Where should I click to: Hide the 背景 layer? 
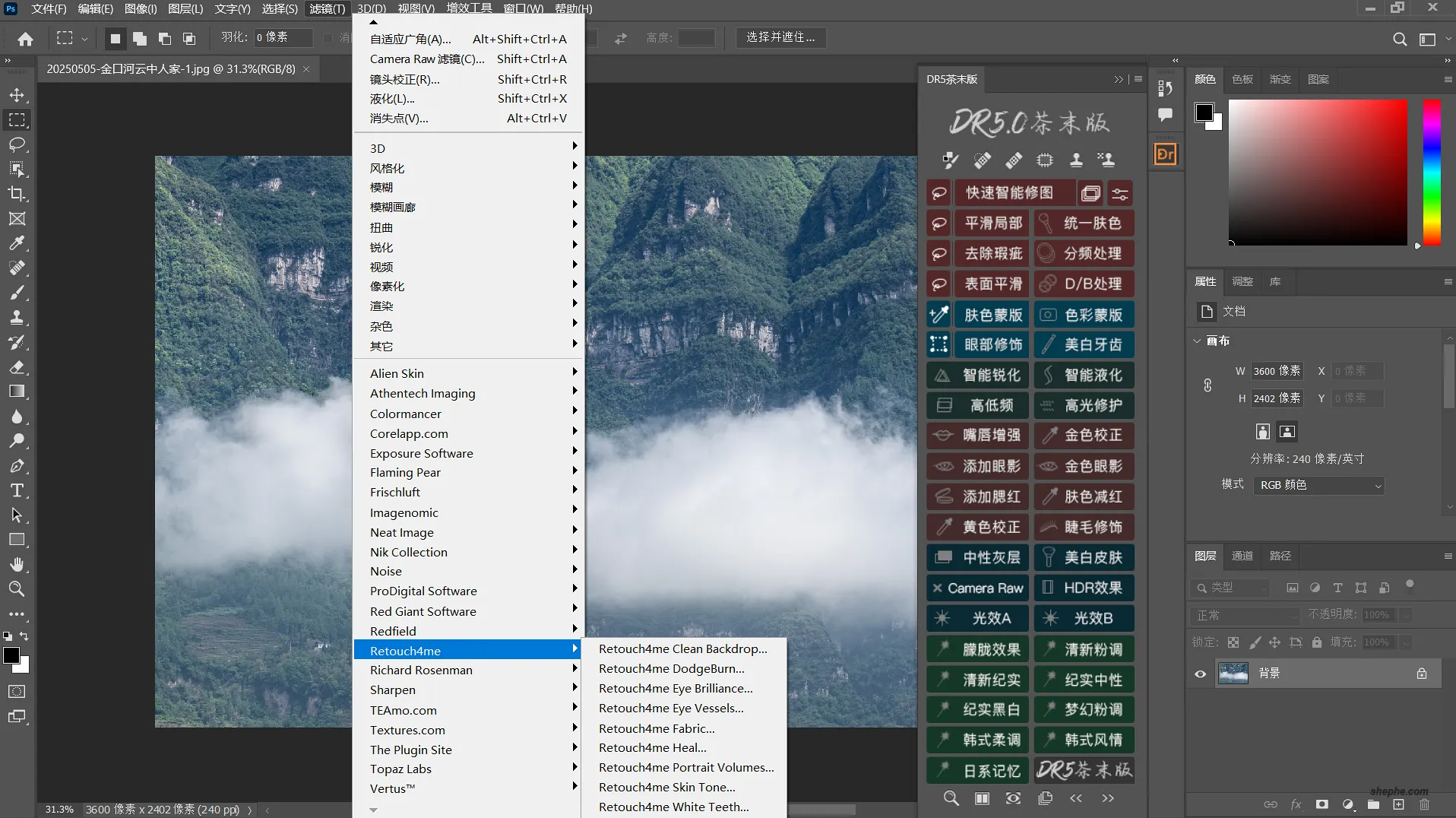(1200, 674)
